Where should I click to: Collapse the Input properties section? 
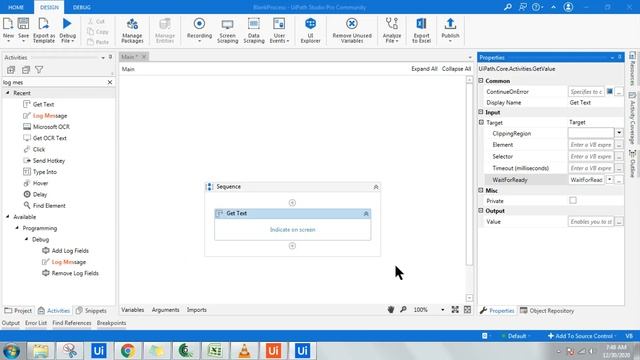coord(481,112)
